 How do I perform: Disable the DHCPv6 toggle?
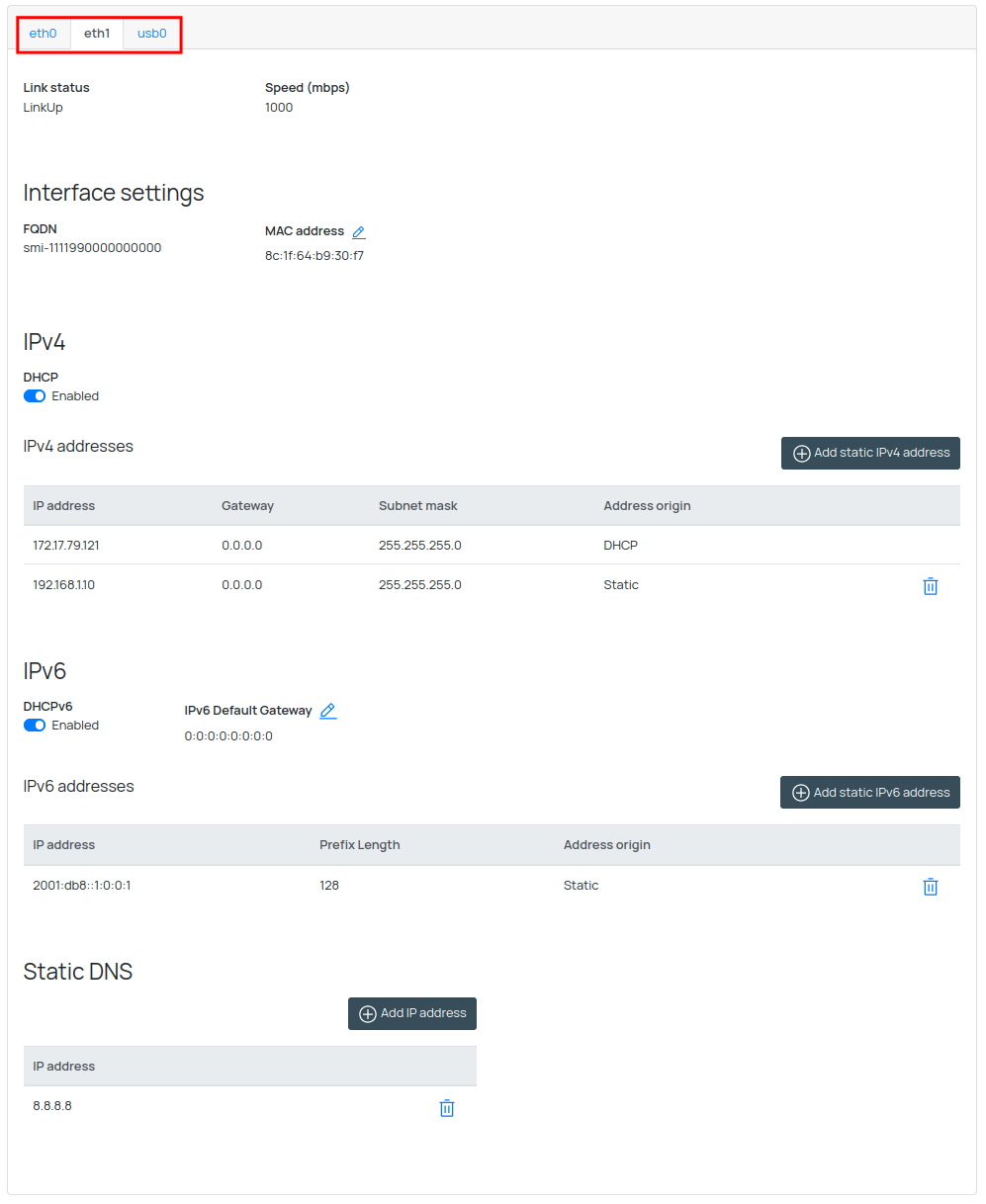point(35,726)
